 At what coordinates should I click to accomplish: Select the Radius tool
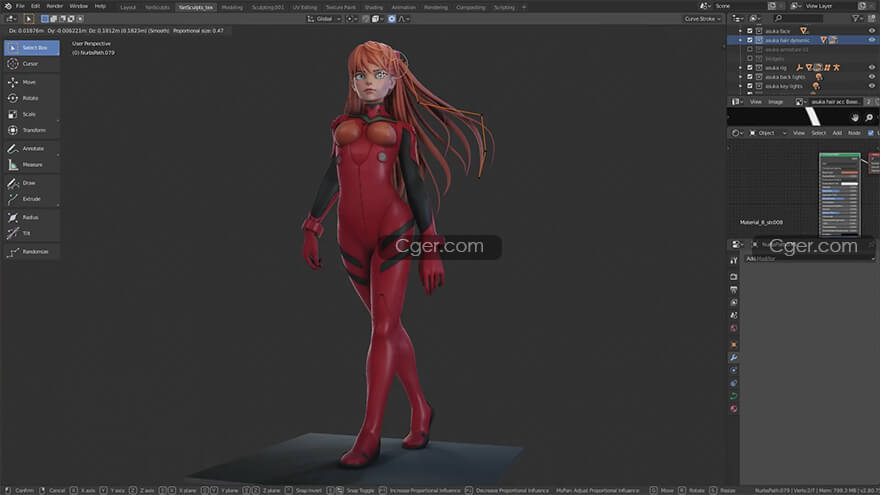(x=31, y=217)
